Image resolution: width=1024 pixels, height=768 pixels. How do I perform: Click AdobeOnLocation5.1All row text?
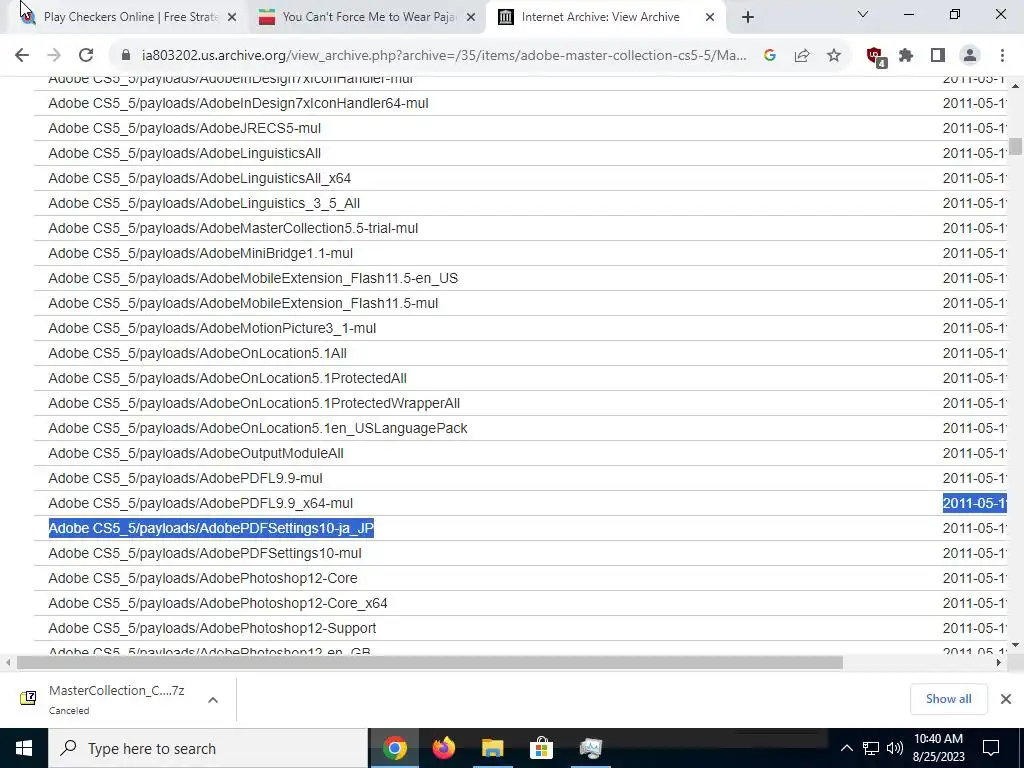click(x=197, y=353)
